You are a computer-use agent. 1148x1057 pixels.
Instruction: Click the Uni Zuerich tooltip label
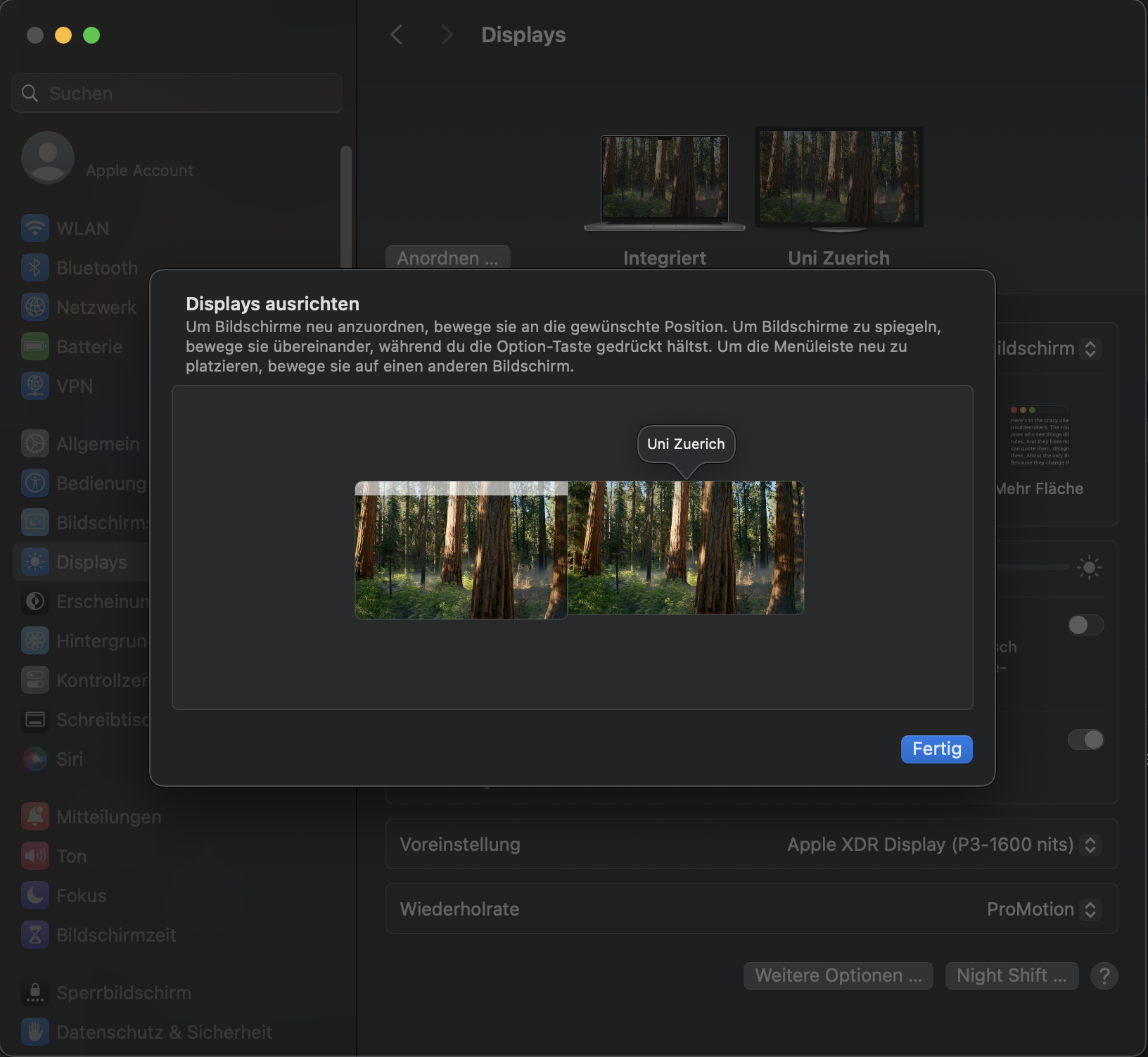click(x=686, y=444)
